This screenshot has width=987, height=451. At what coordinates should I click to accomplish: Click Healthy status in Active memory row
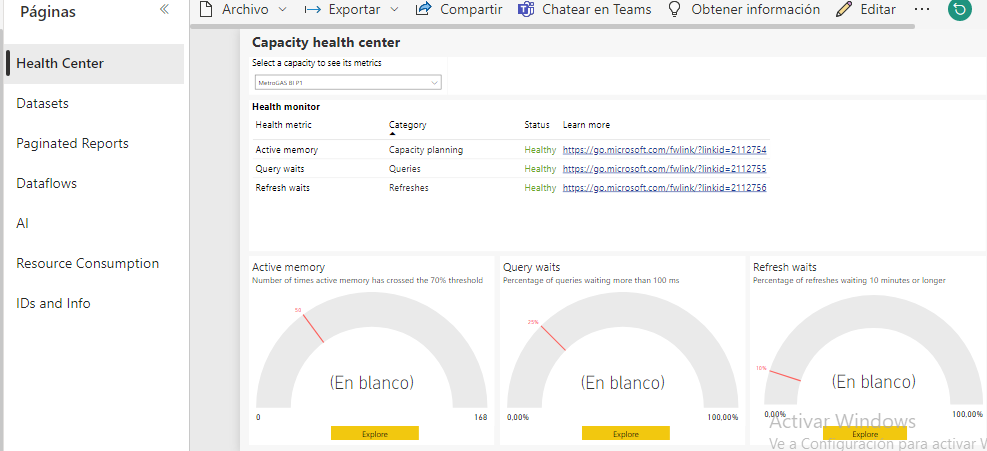click(x=540, y=150)
